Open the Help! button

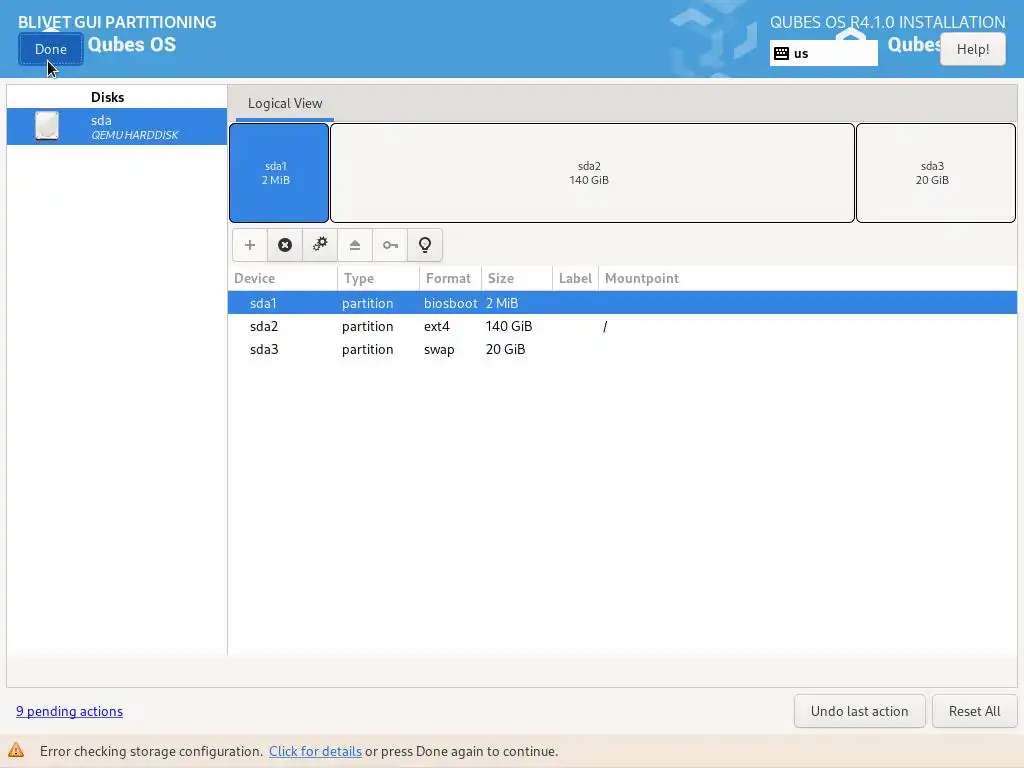pyautogui.click(x=972, y=49)
